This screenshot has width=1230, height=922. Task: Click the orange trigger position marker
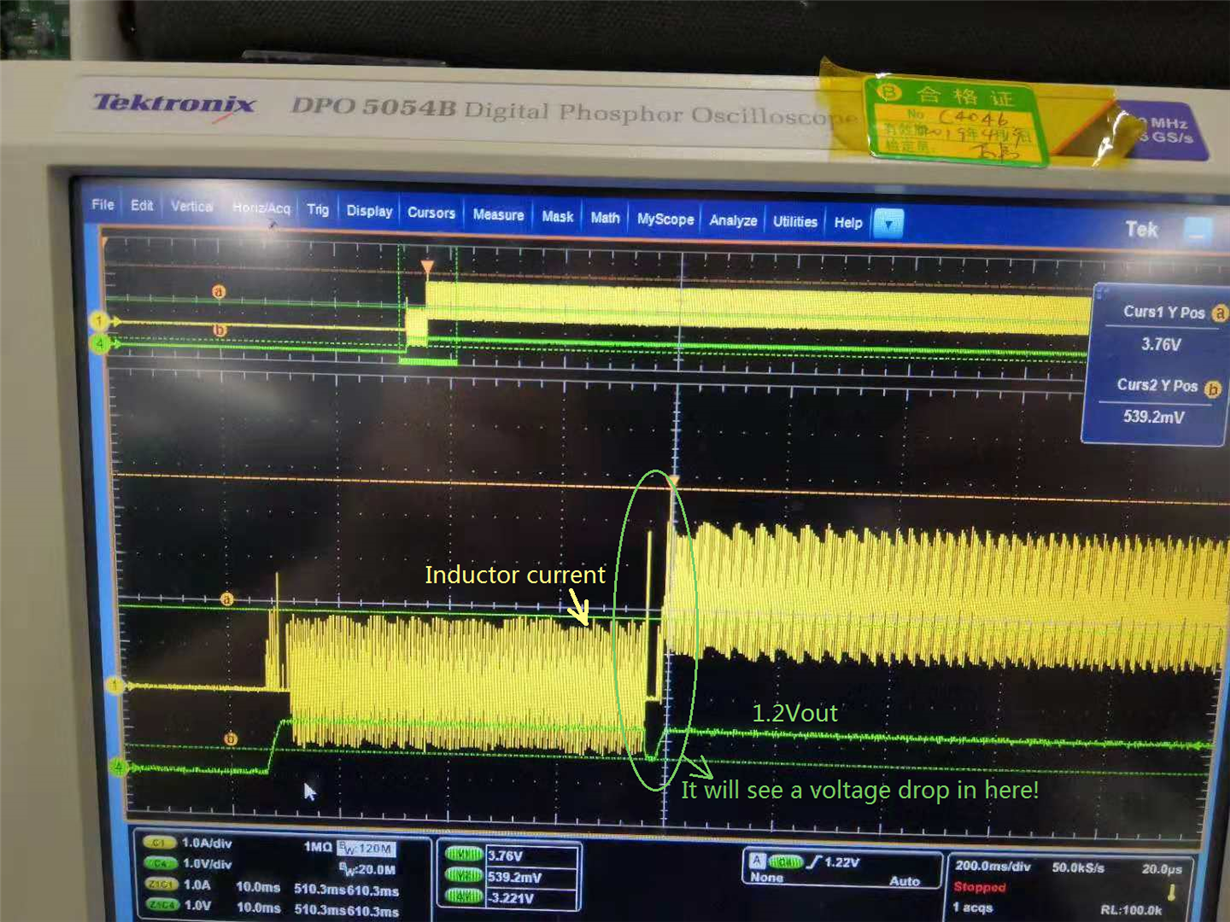427,267
